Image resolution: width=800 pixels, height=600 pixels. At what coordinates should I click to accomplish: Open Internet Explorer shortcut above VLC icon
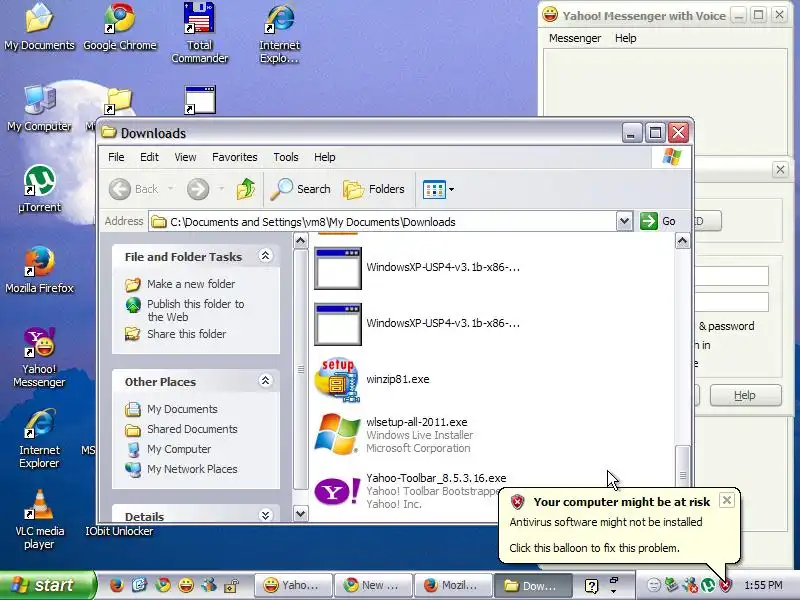(x=39, y=438)
